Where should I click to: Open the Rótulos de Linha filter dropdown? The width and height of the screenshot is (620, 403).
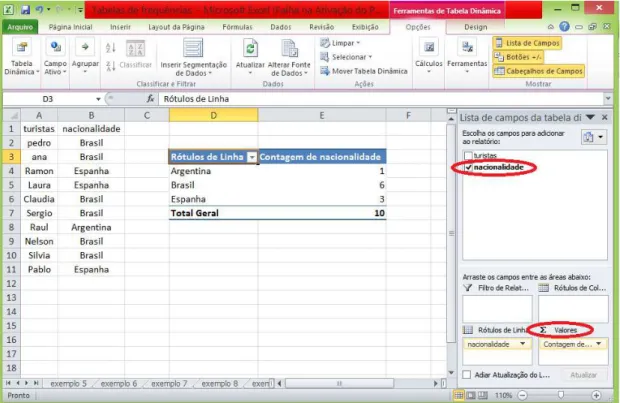coord(252,157)
